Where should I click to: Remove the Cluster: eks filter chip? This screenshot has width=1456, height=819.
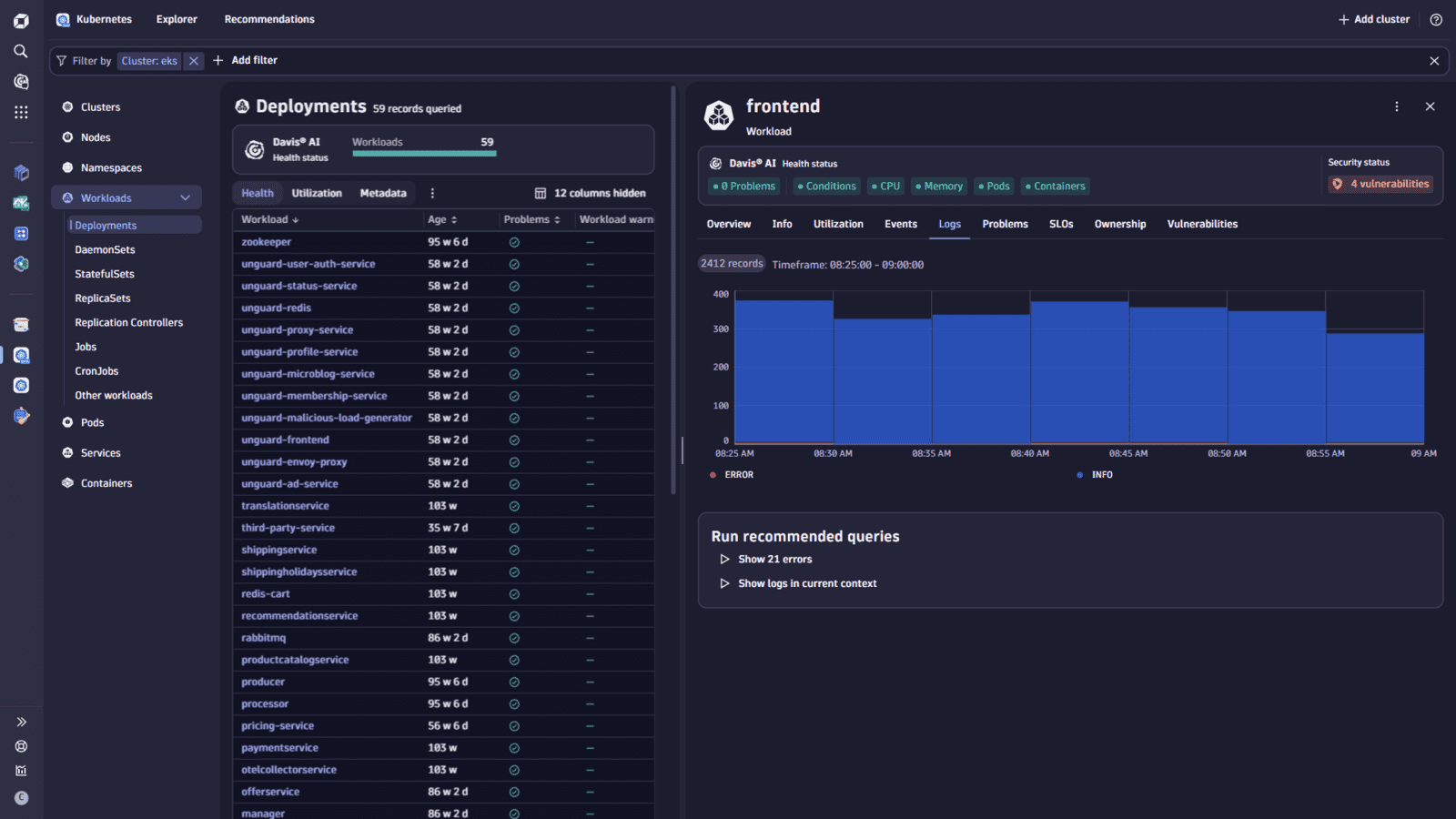coord(194,61)
